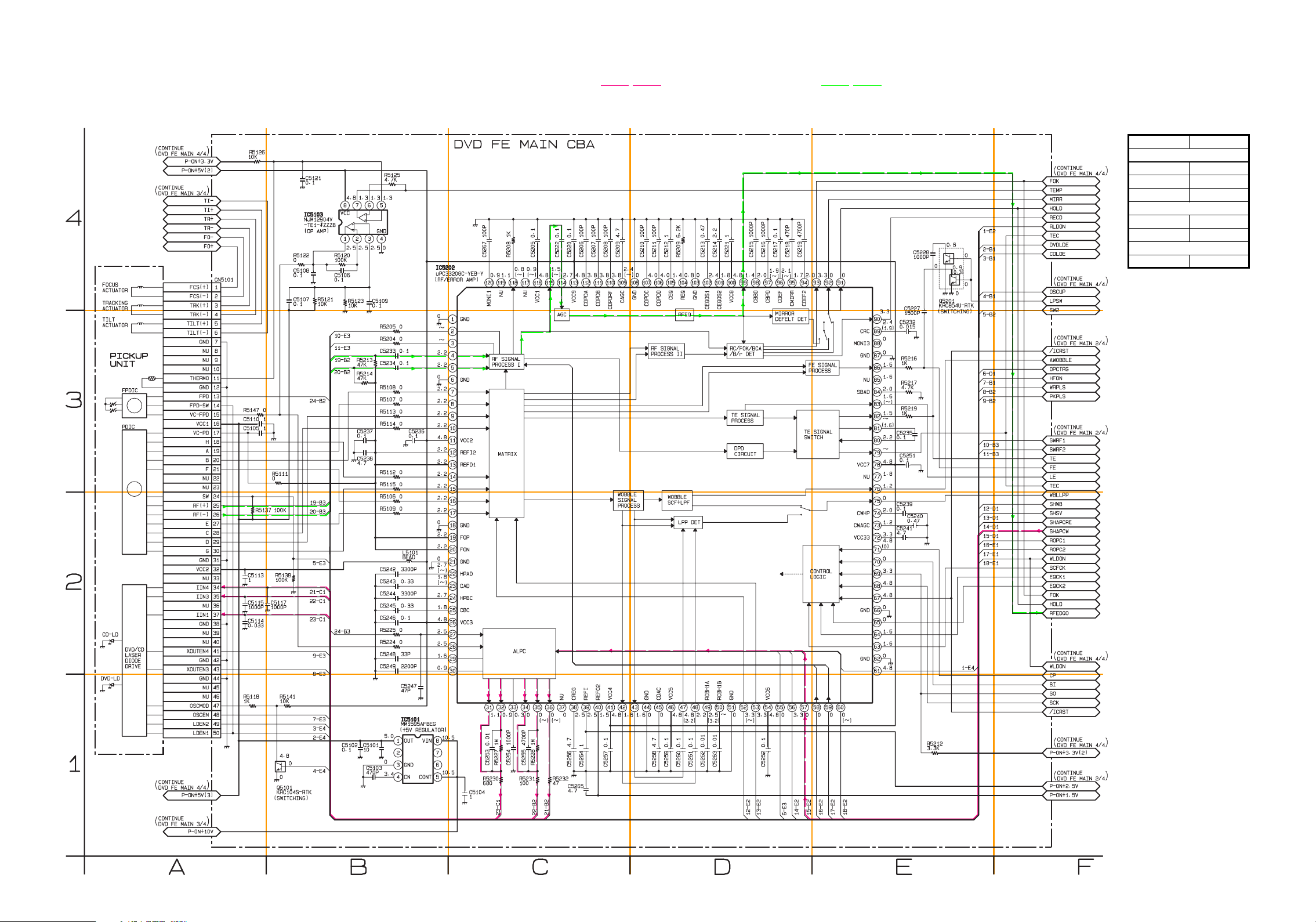Select the grid row number 3
1316x922 pixels.
[74, 400]
